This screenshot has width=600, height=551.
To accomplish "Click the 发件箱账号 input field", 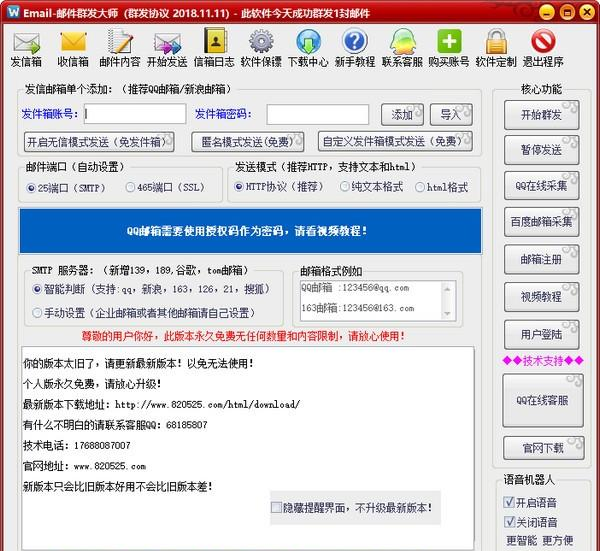I will point(135,114).
